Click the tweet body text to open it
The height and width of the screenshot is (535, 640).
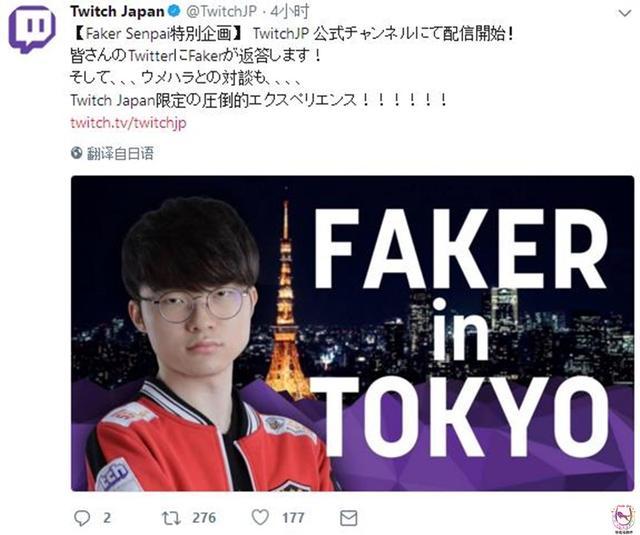291,67
